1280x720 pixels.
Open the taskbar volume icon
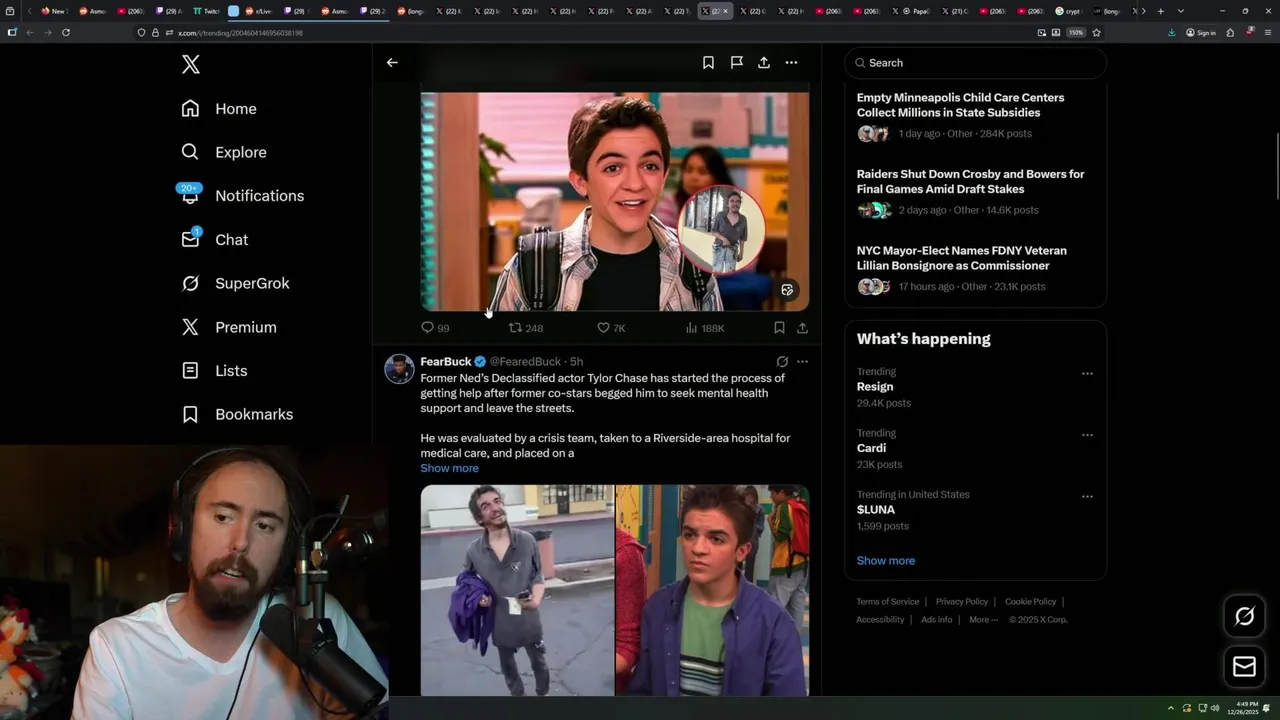click(1216, 708)
